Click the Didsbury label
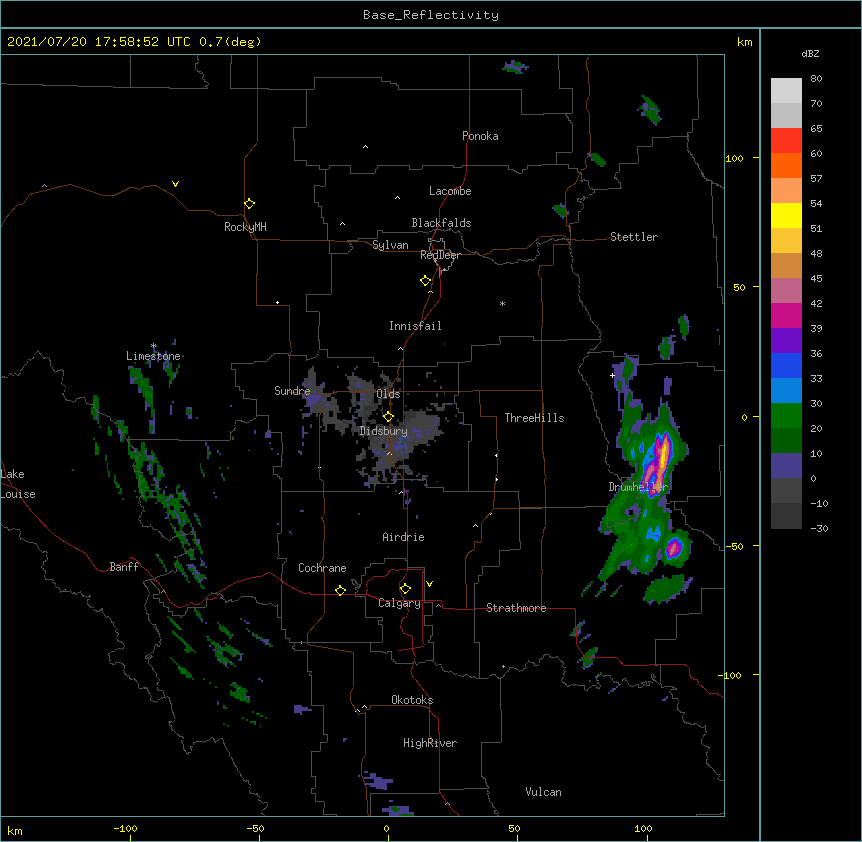This screenshot has width=862, height=842. point(384,431)
